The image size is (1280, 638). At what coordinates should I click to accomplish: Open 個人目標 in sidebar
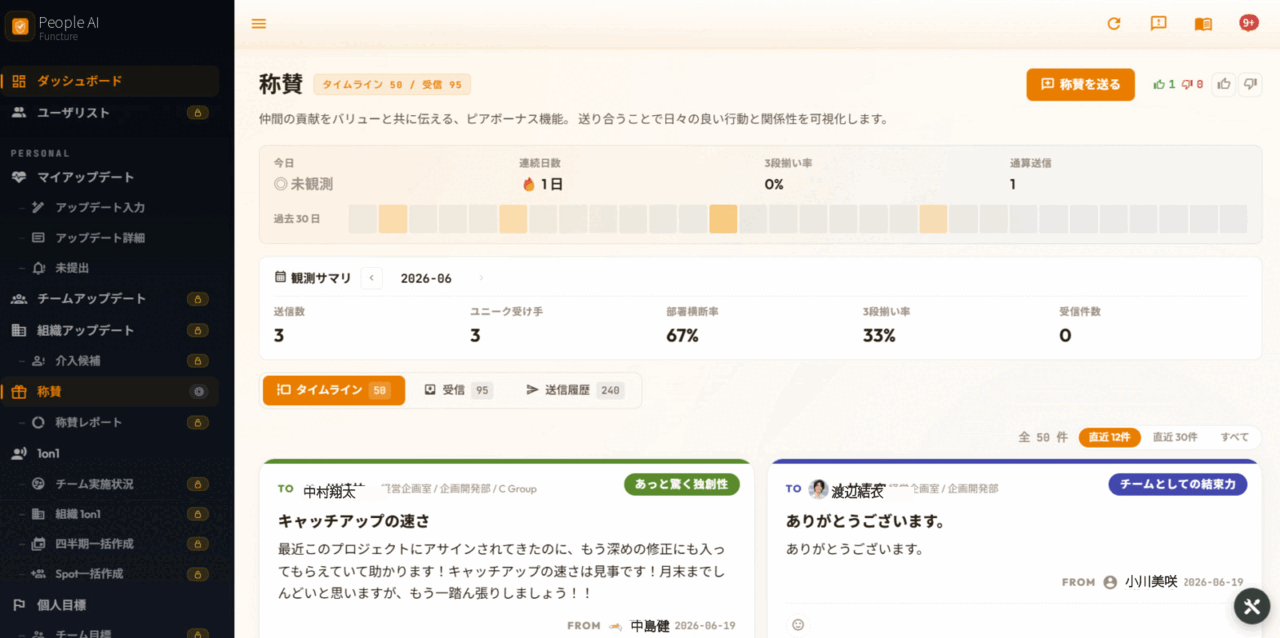tap(110, 604)
